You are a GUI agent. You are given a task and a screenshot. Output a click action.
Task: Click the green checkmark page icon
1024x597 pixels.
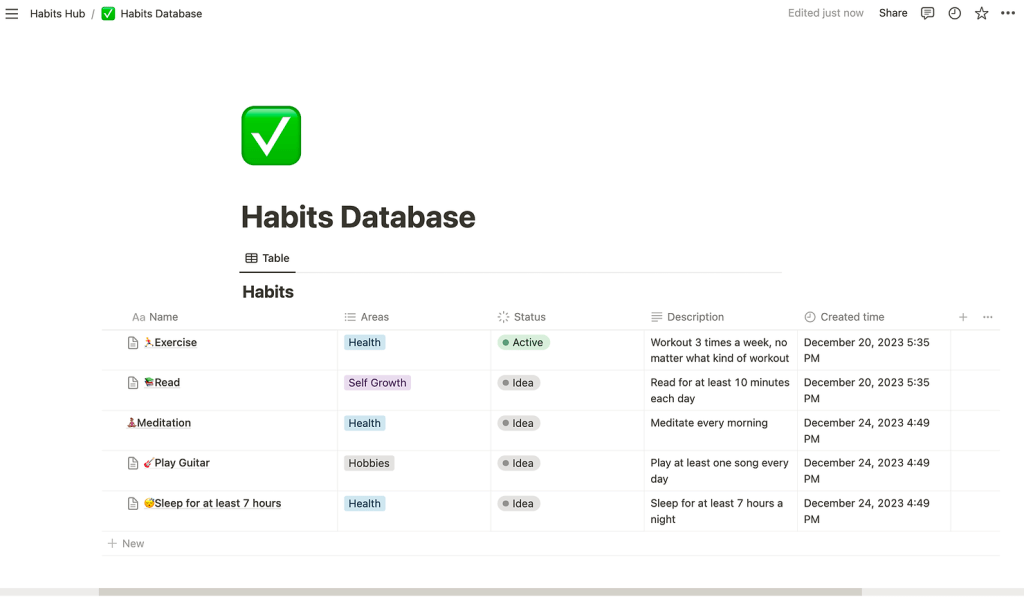pos(270,135)
